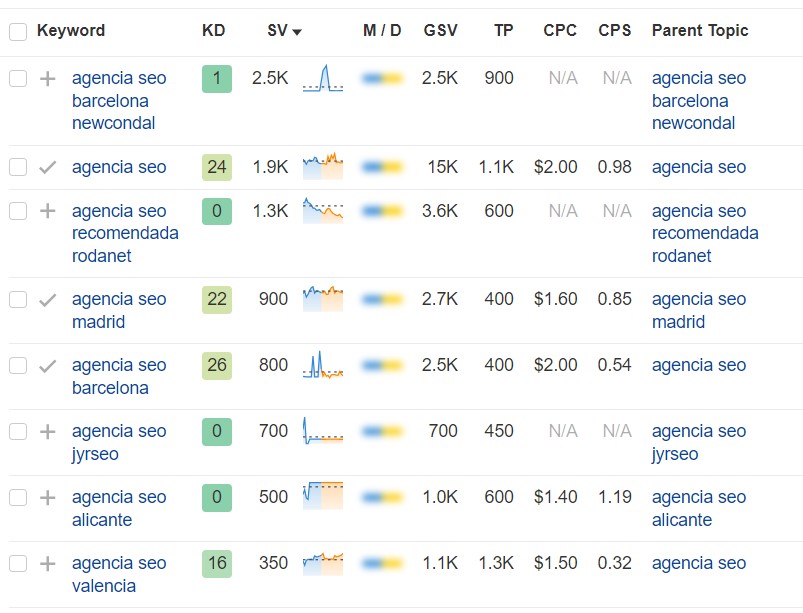The image size is (803, 613).
Task: Click checkmark icon next to agencia seo madrid
Action: [x=48, y=300]
